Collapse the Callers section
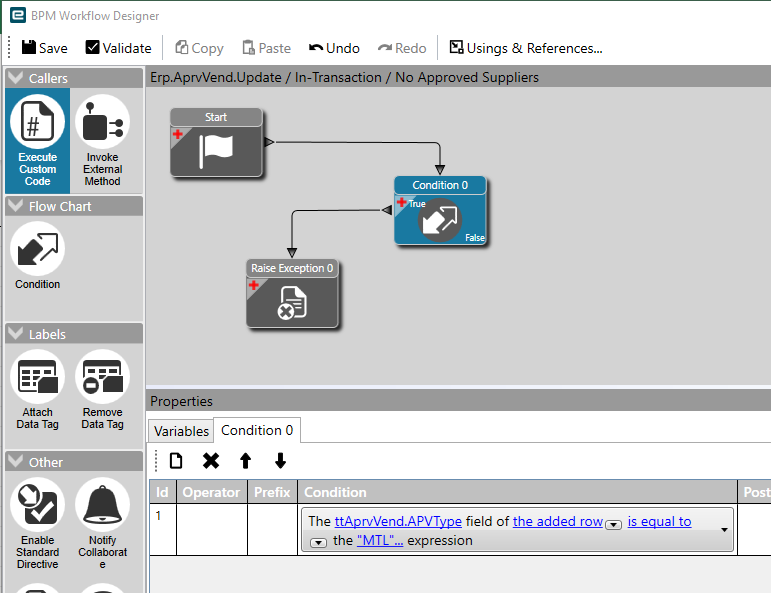This screenshot has height=593, width=771. (x=16, y=78)
